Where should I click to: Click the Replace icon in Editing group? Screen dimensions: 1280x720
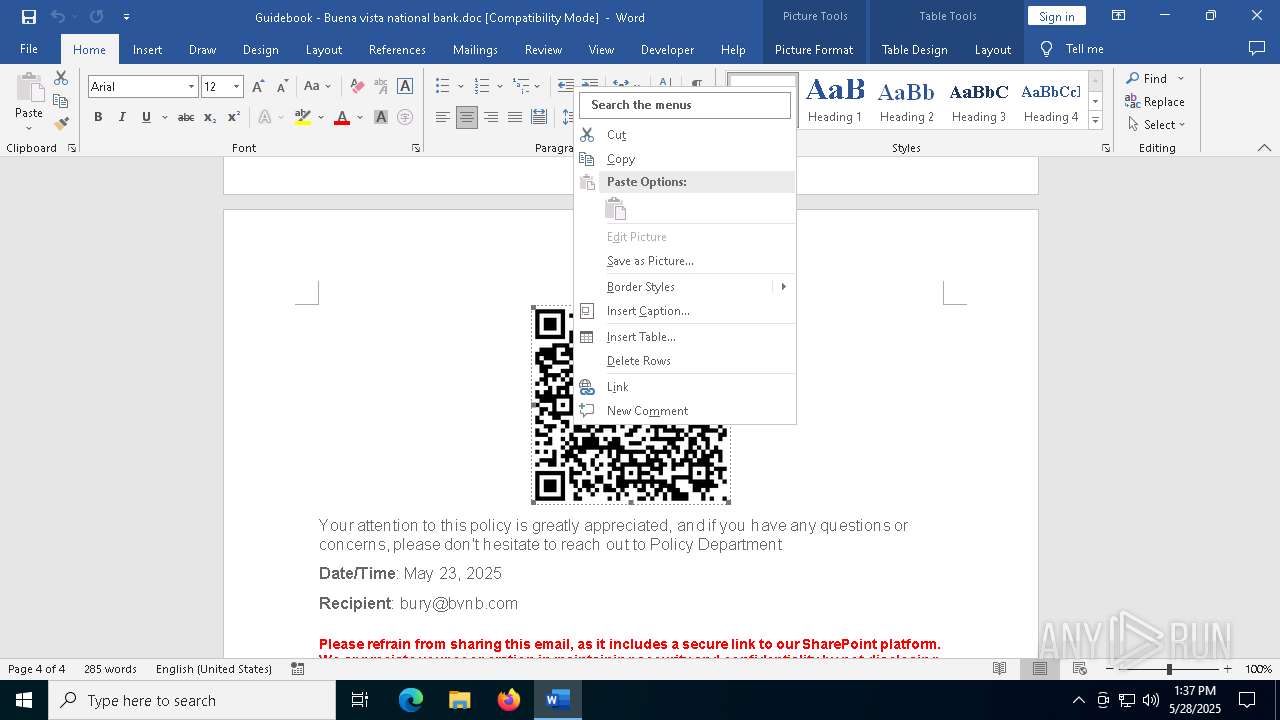[x=1155, y=101]
